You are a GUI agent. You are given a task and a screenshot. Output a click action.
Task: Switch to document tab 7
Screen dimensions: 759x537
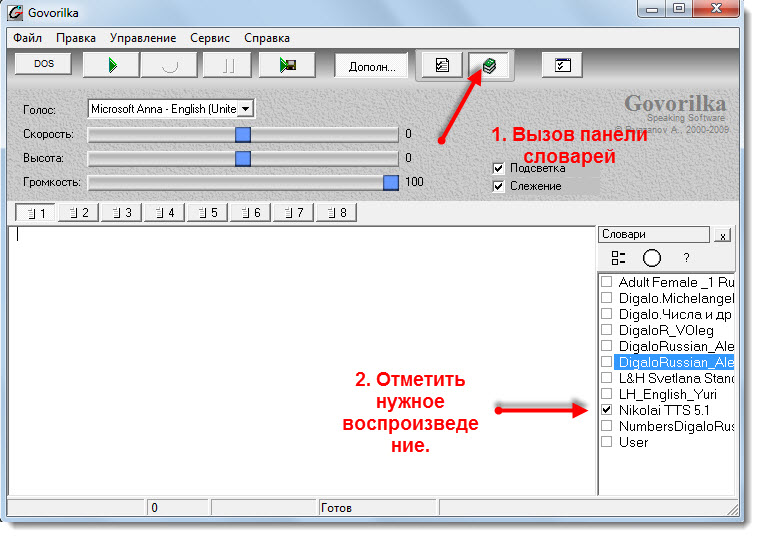tap(294, 213)
